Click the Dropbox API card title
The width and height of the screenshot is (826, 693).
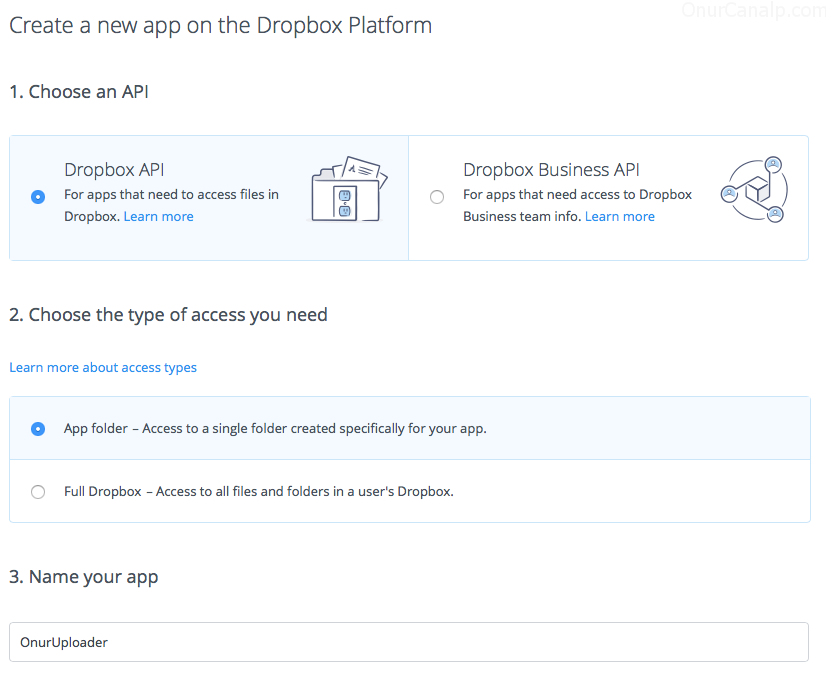coord(114,170)
